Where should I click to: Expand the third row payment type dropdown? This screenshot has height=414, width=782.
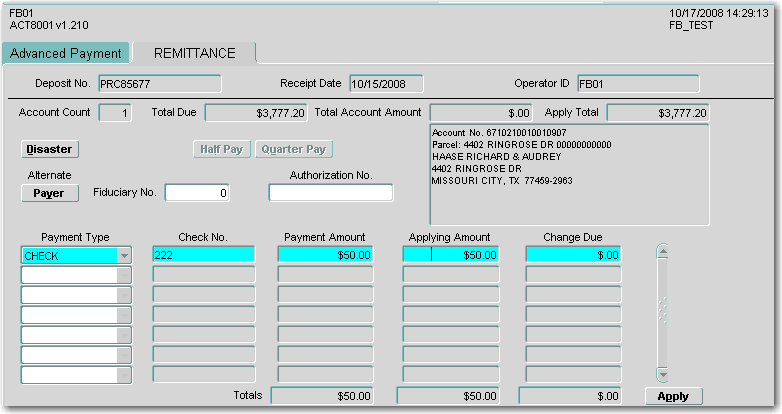click(124, 295)
